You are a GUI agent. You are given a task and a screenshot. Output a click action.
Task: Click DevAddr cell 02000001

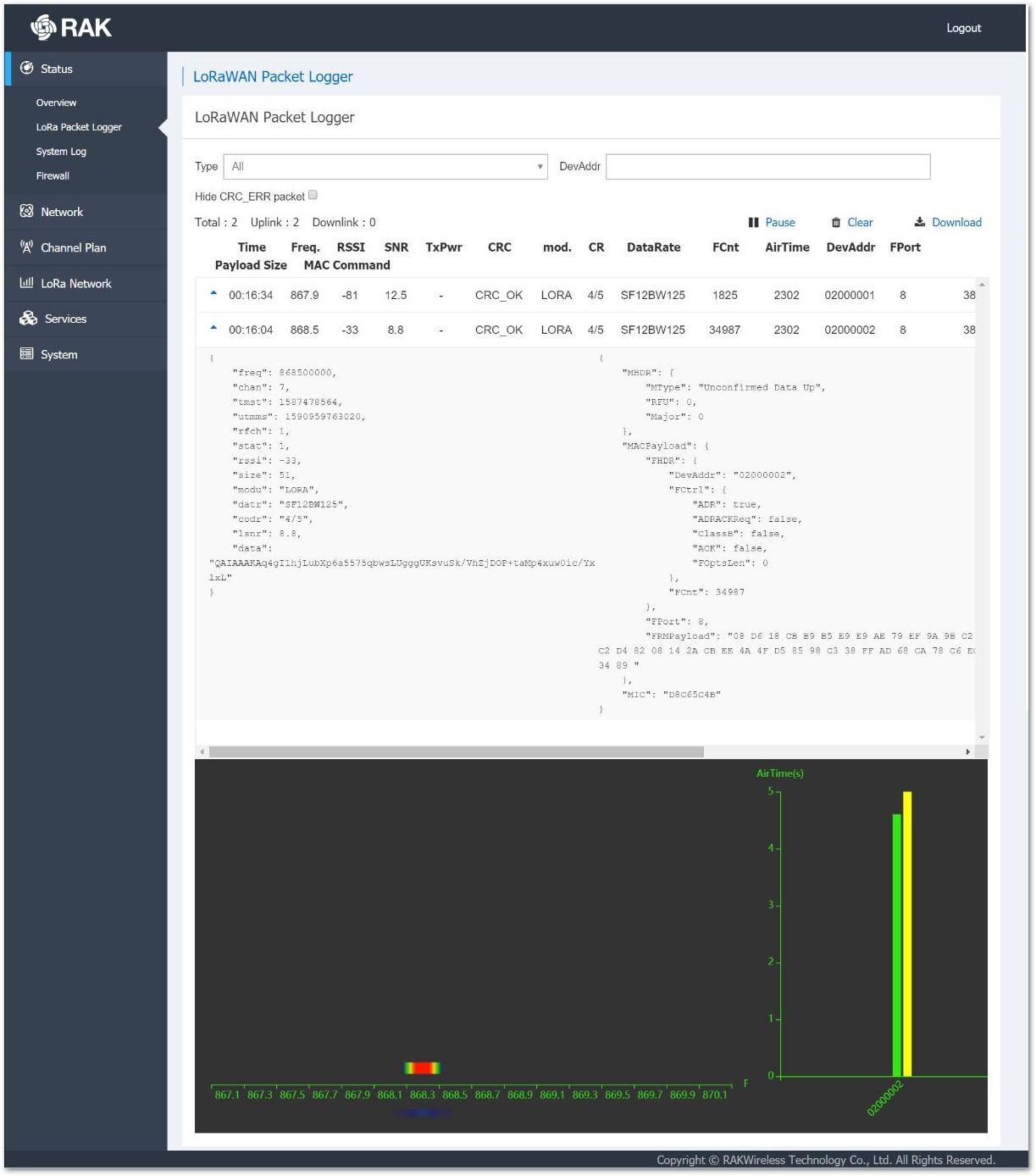click(850, 295)
